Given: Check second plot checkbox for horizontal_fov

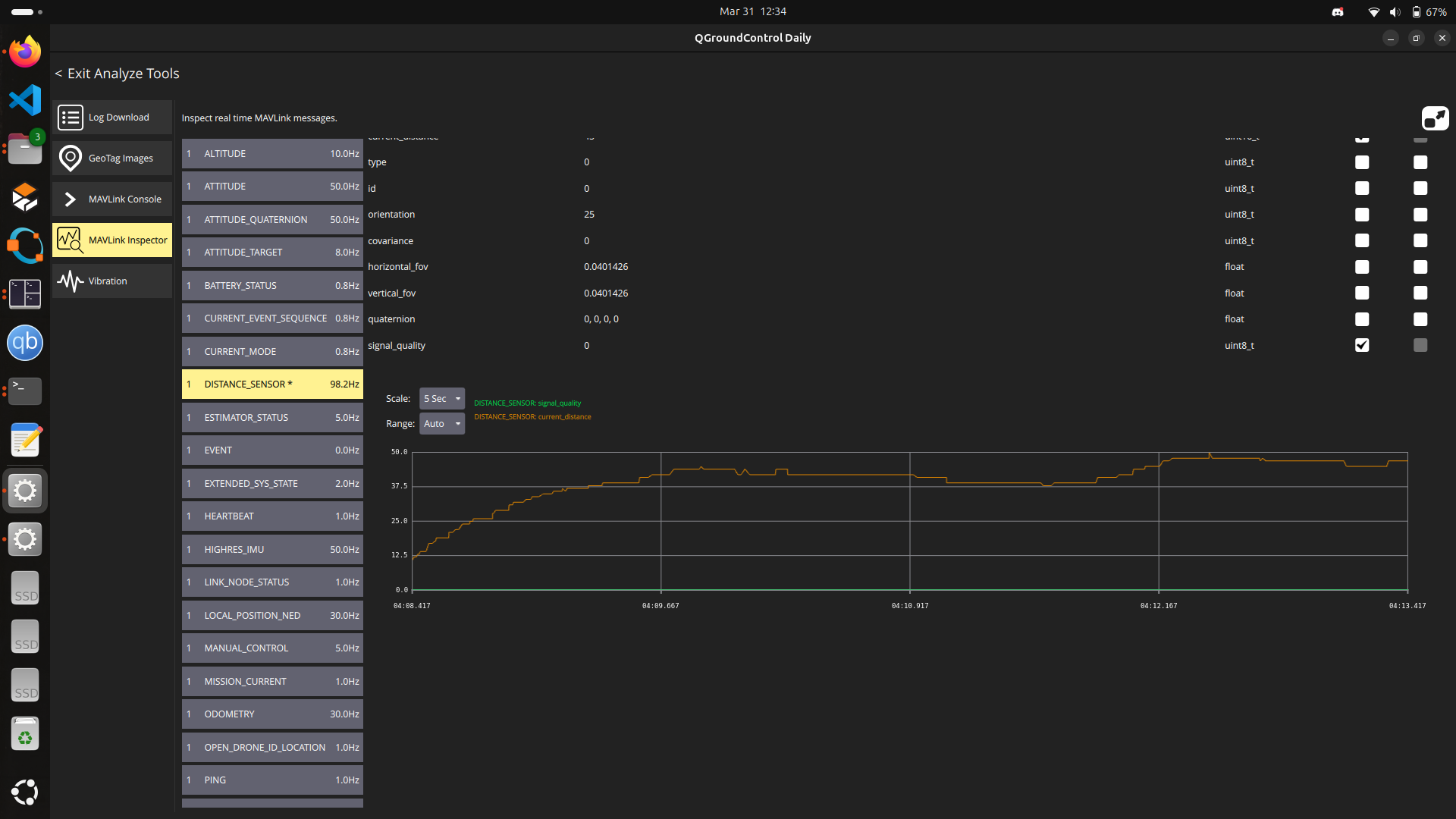Looking at the screenshot, I should click(x=1420, y=267).
